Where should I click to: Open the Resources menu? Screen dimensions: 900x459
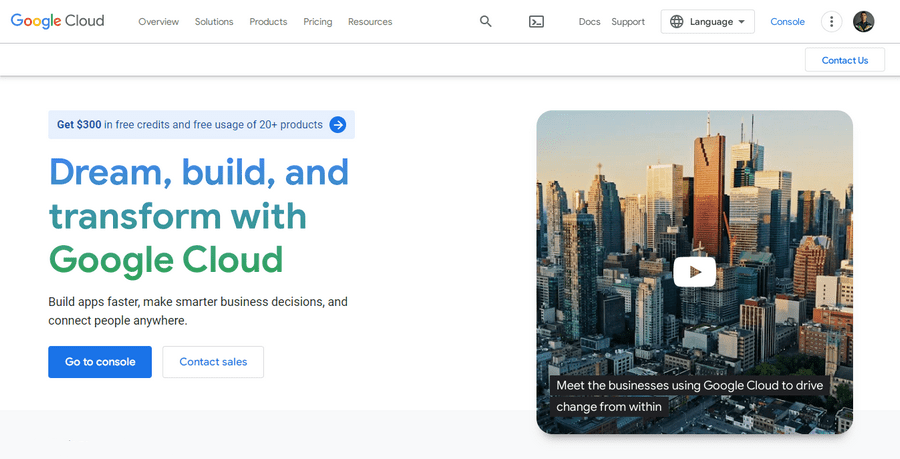pyautogui.click(x=370, y=22)
